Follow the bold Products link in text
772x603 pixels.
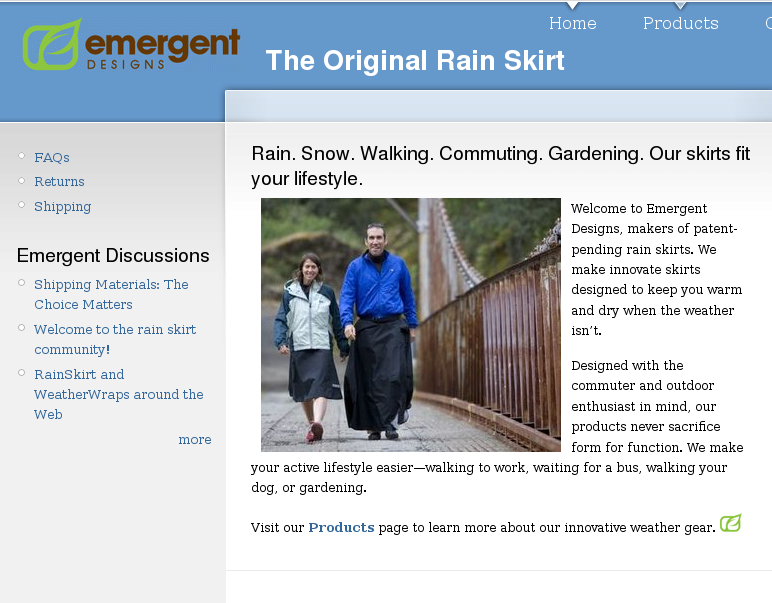click(x=341, y=527)
